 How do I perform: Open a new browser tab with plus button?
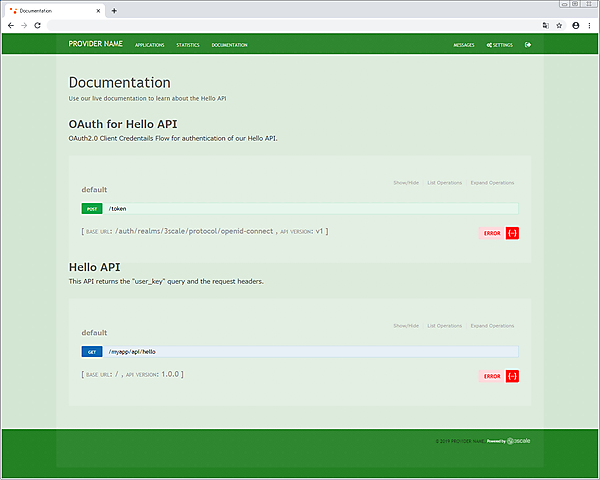point(114,10)
